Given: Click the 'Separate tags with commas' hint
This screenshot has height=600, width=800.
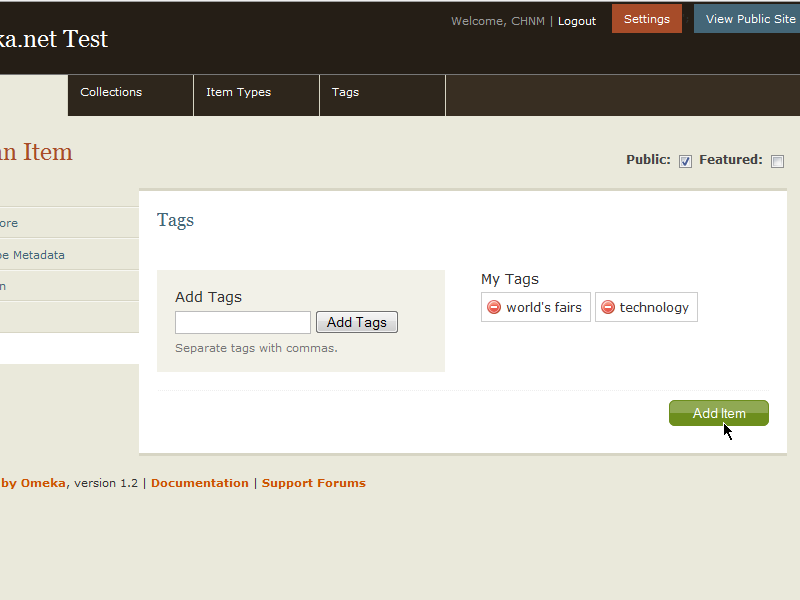Looking at the screenshot, I should [256, 348].
